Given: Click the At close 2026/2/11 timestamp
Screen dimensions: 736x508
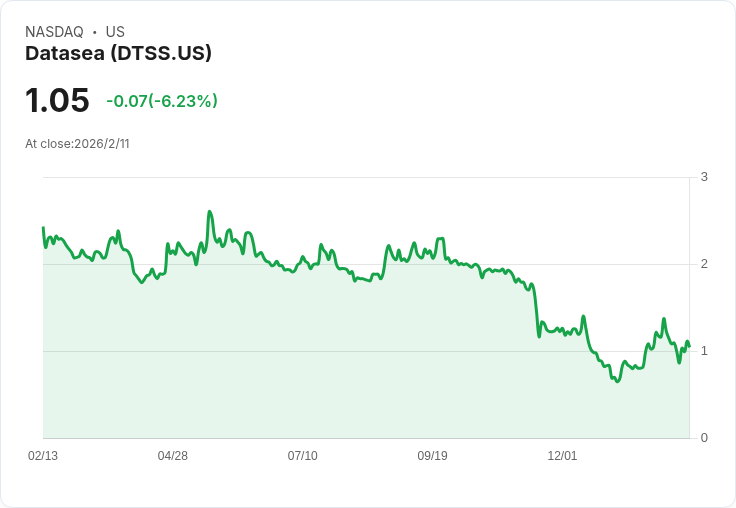Looking at the screenshot, I should point(77,144).
